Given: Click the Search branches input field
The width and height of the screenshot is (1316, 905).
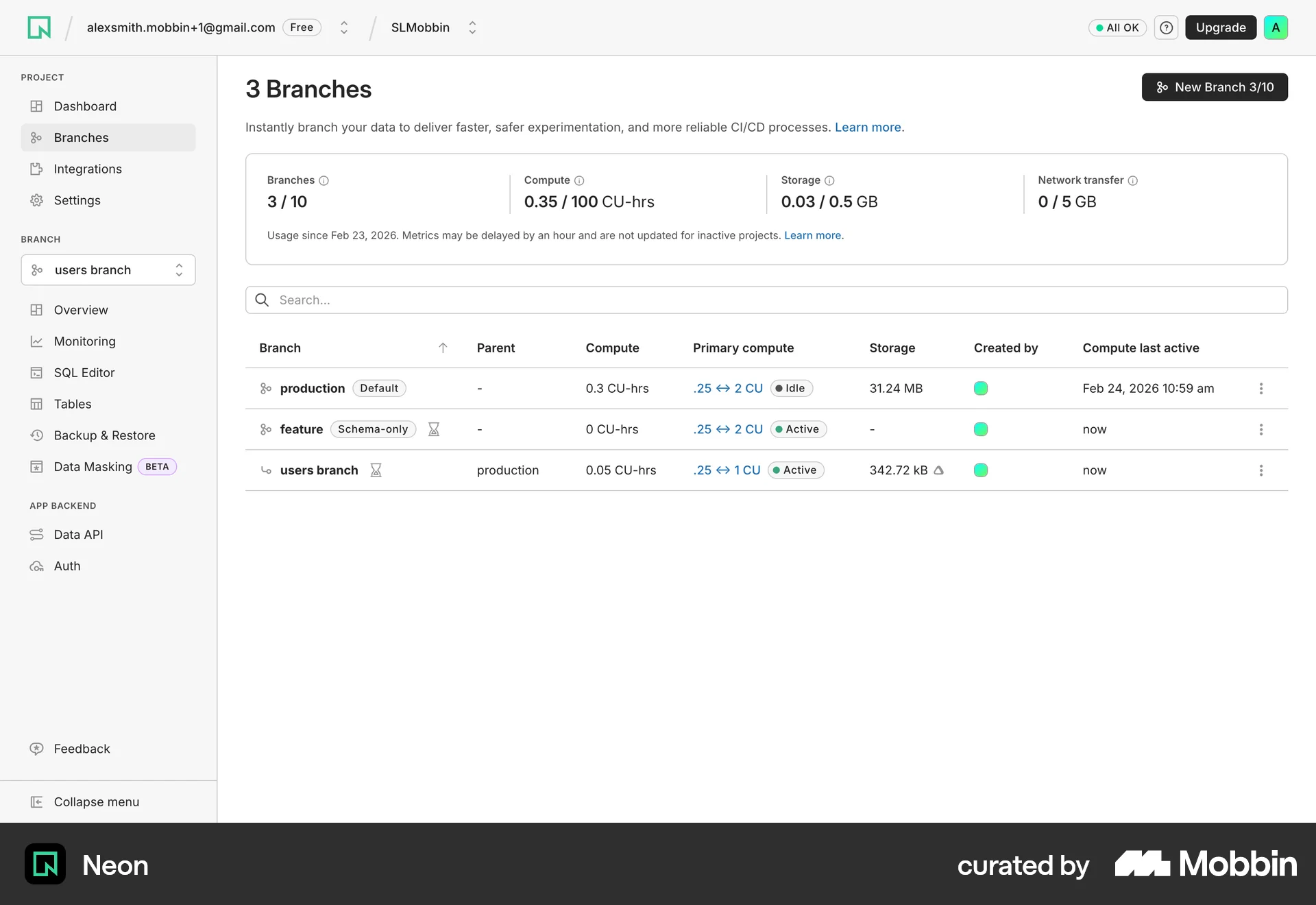Looking at the screenshot, I should (766, 300).
